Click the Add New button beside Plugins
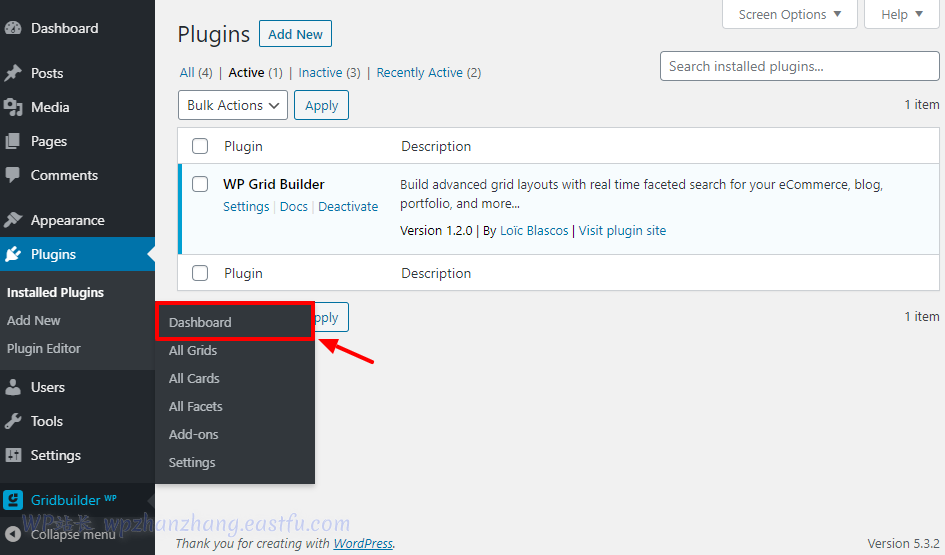 [x=295, y=34]
